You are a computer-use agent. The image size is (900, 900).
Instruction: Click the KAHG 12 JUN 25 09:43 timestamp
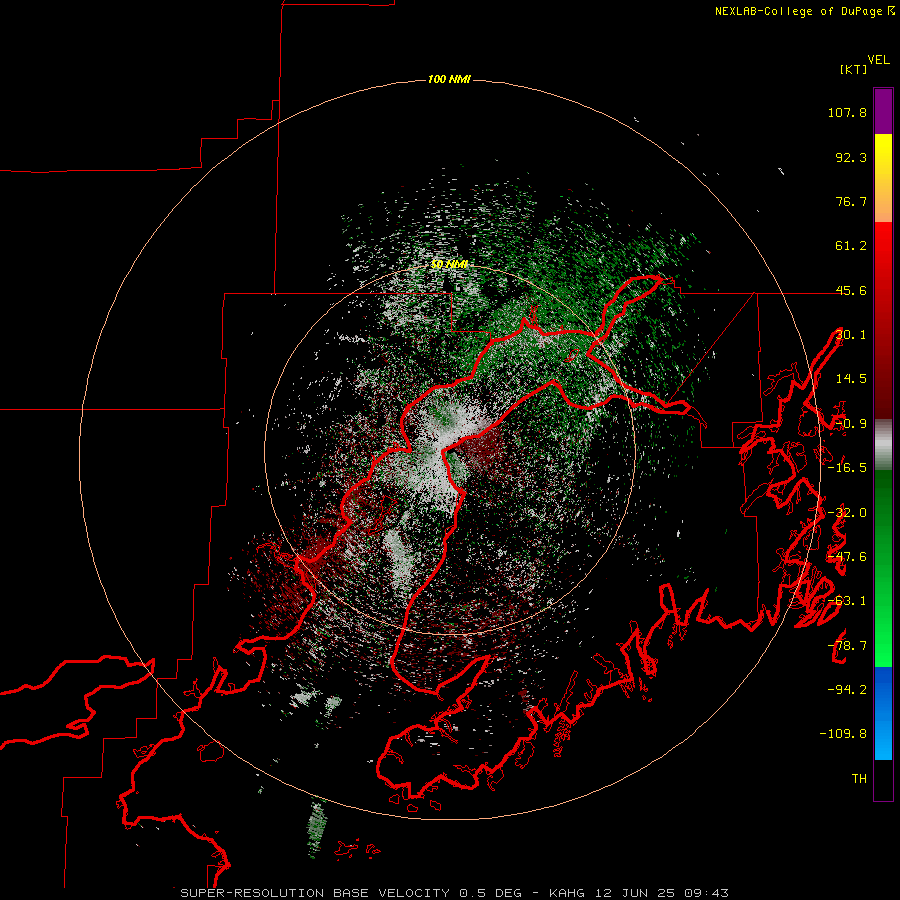pyautogui.click(x=639, y=893)
